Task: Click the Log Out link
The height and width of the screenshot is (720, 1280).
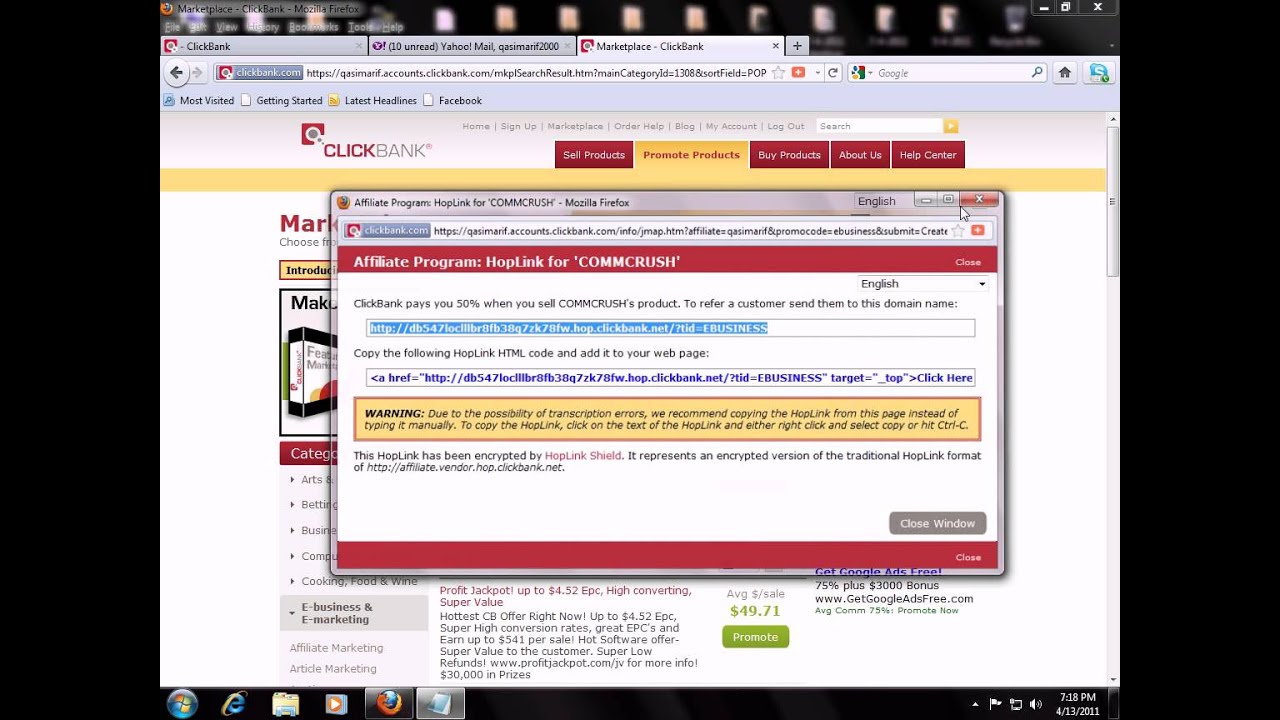Action: click(x=785, y=126)
